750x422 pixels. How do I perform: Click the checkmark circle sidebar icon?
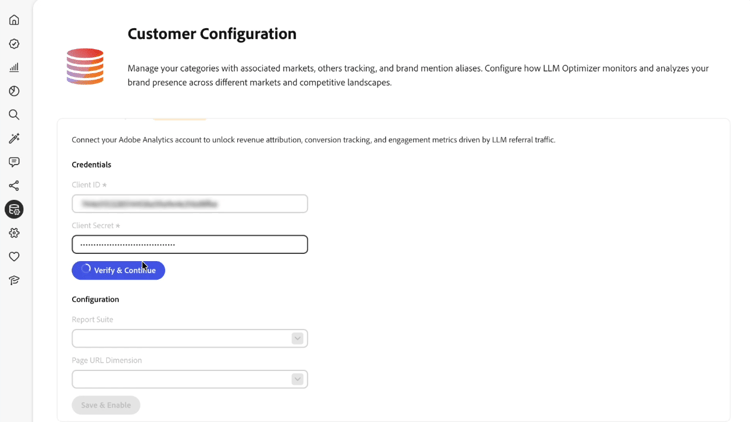tap(14, 44)
